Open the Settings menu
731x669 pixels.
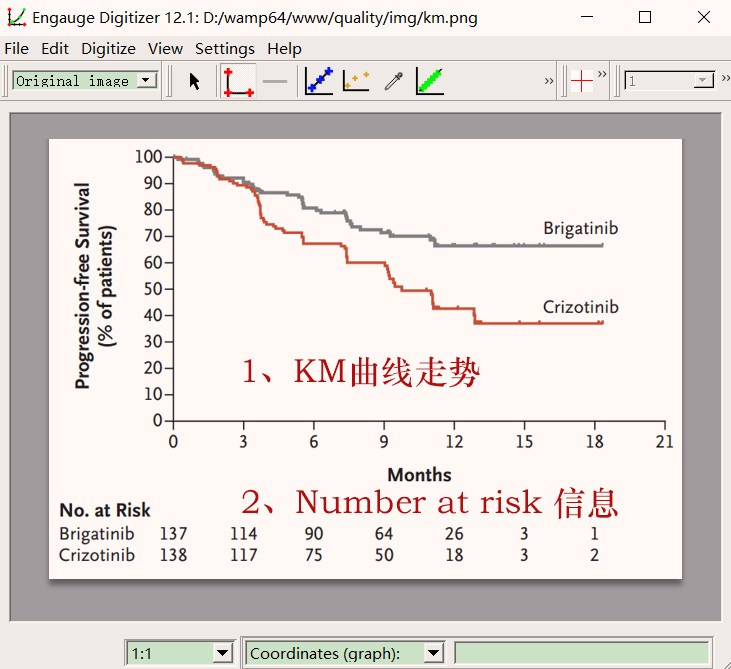point(225,48)
